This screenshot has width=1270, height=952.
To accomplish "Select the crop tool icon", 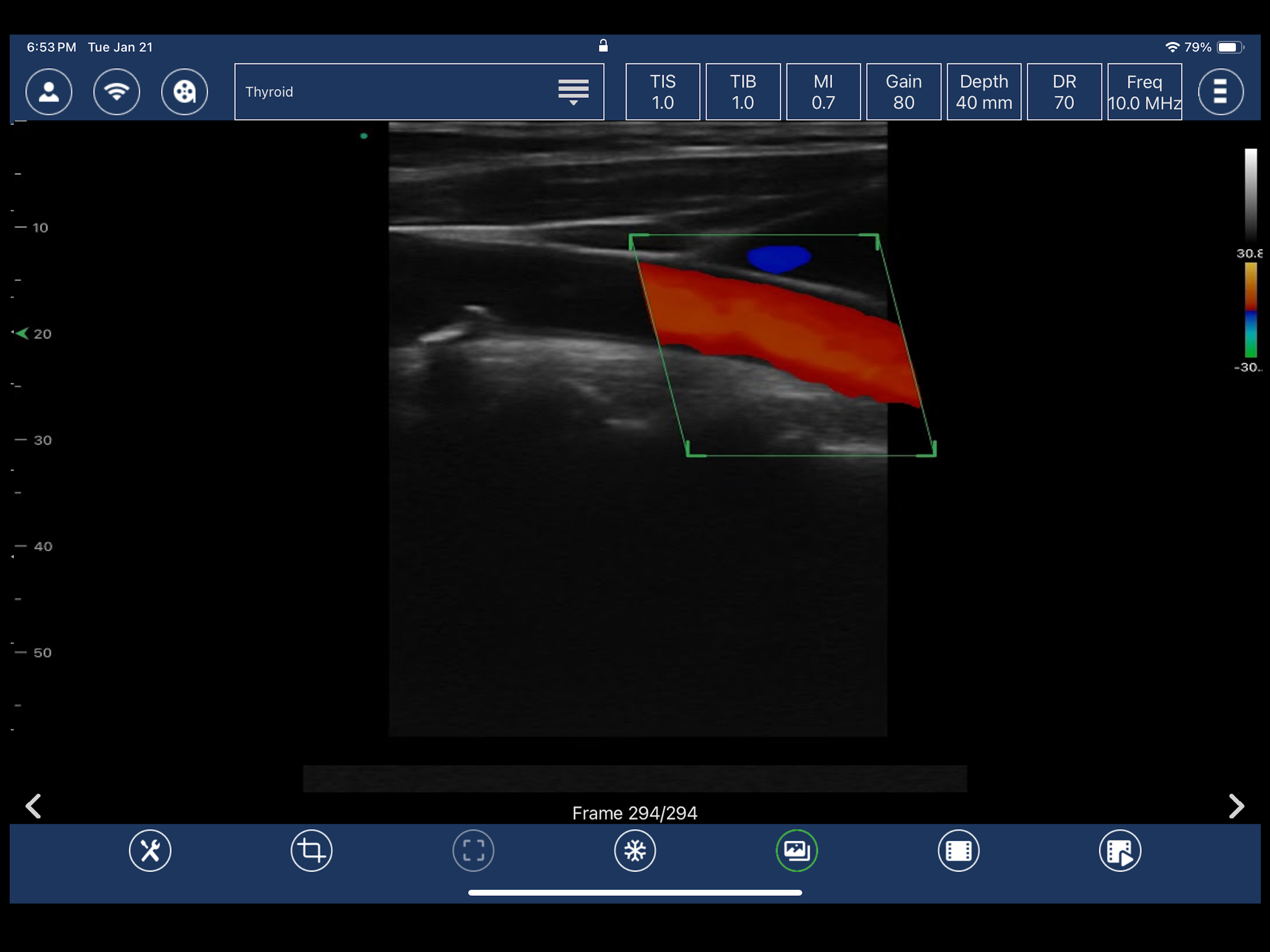I will pyautogui.click(x=312, y=851).
